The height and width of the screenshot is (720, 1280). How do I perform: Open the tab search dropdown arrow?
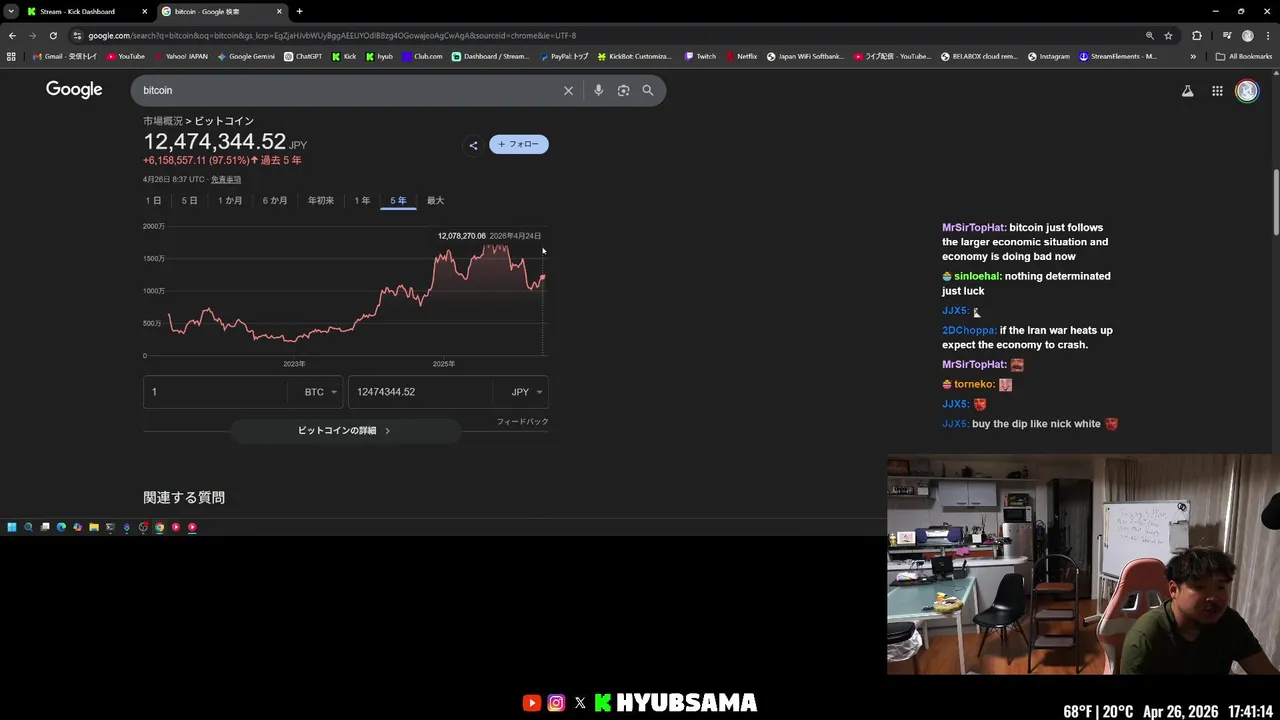pyautogui.click(x=10, y=12)
